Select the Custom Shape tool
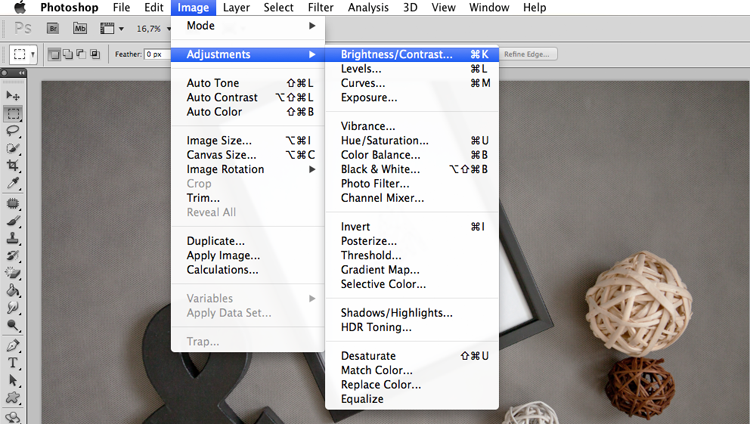Image resolution: width=750 pixels, height=424 pixels. (x=13, y=398)
